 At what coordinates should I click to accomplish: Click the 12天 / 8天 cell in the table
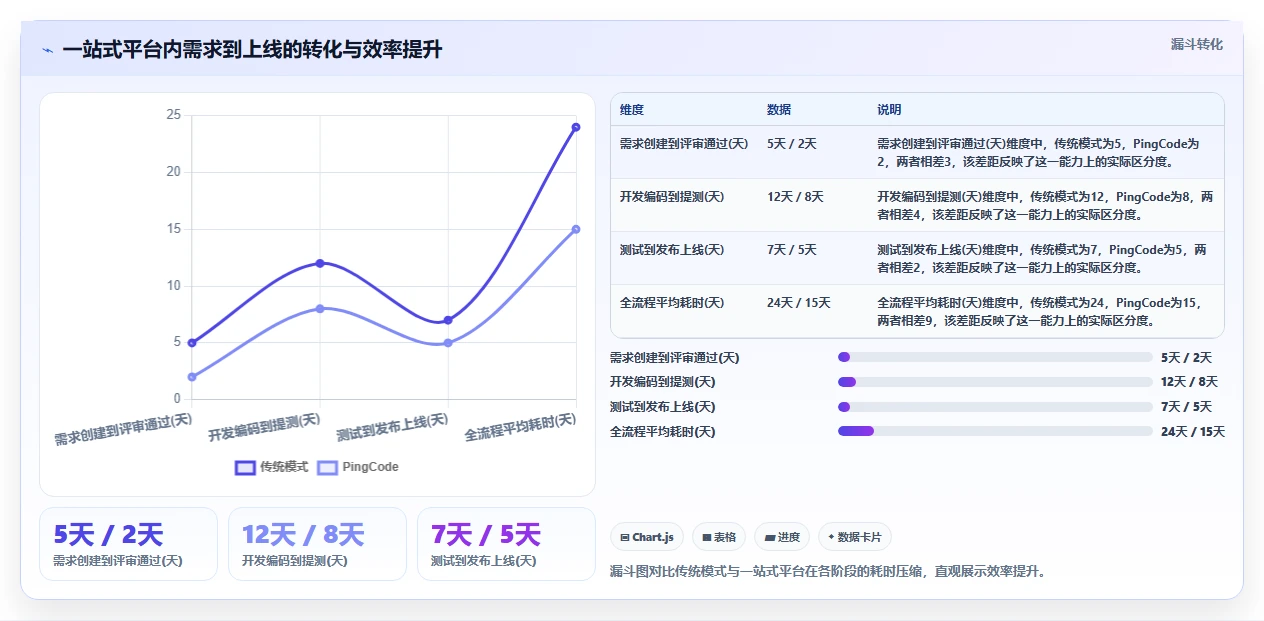tap(796, 197)
